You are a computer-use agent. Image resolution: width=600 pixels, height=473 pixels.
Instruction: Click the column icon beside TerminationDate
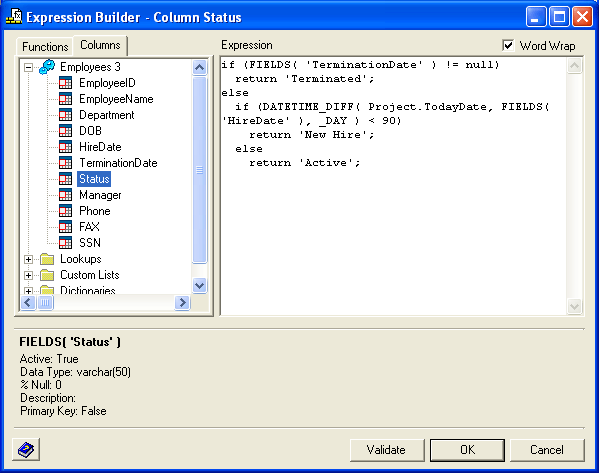pos(66,163)
